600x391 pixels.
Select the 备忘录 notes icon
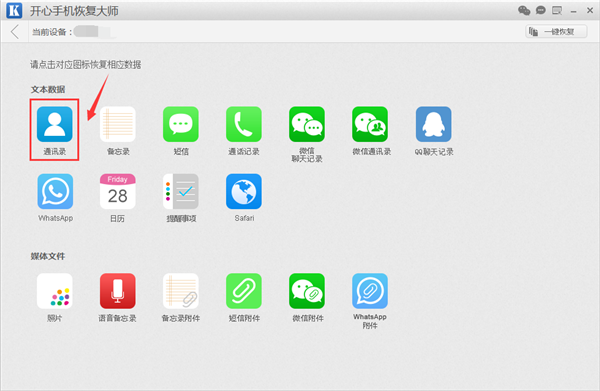[x=117, y=124]
